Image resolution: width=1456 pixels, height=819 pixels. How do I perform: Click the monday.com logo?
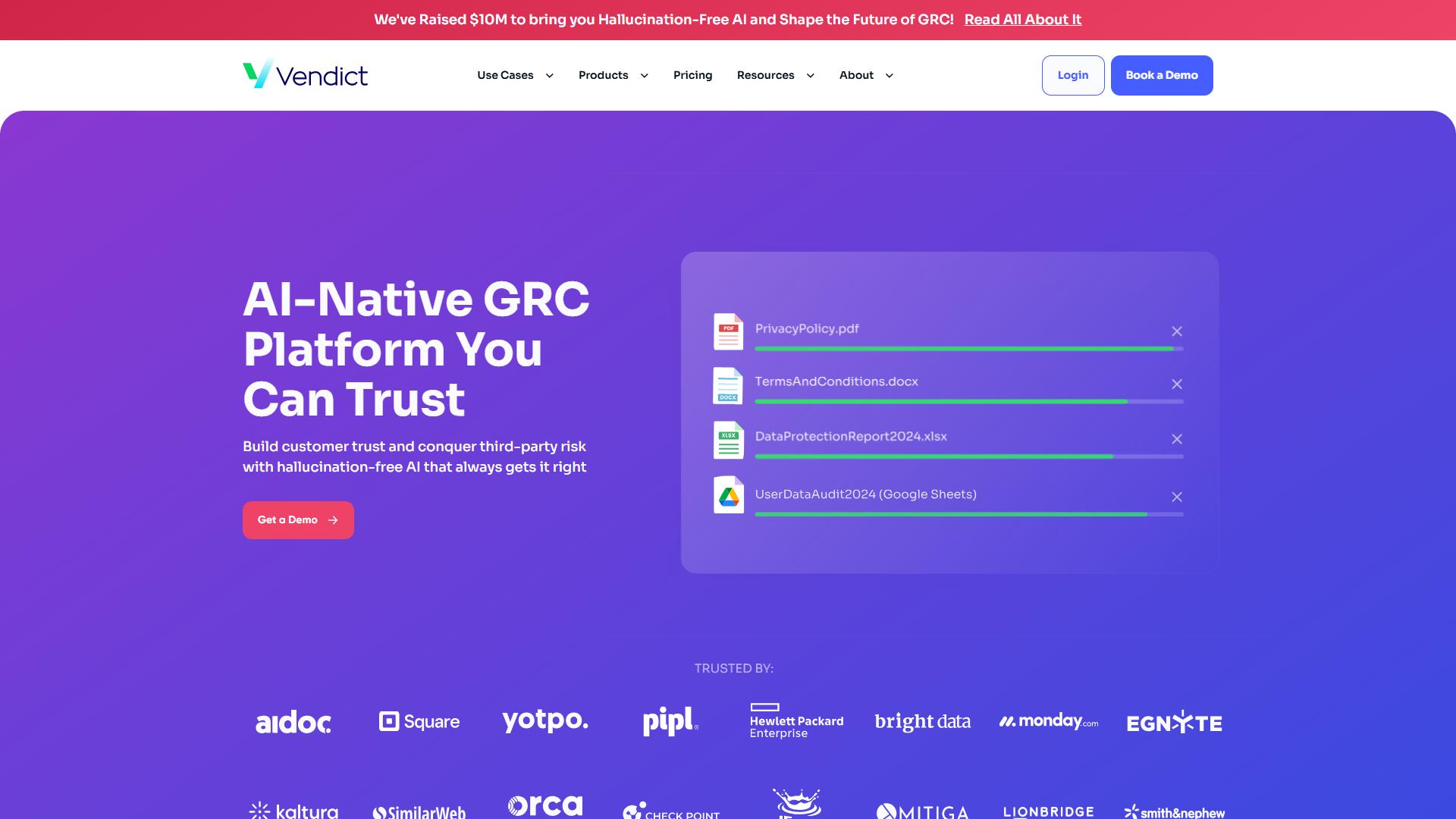(1049, 721)
